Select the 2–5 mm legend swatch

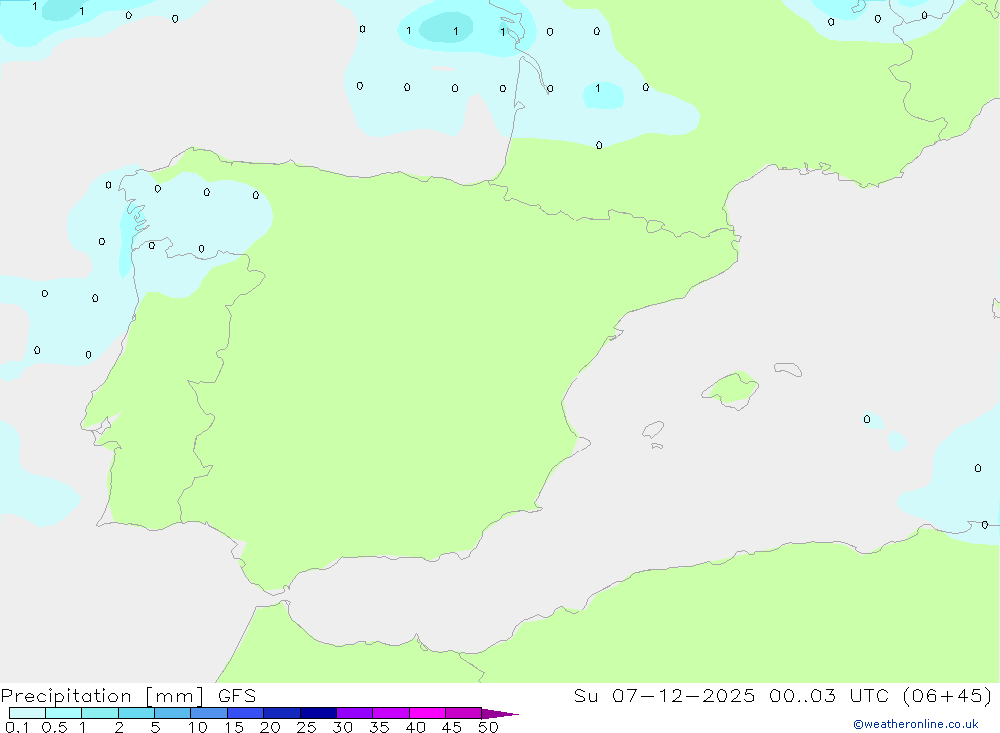136,713
